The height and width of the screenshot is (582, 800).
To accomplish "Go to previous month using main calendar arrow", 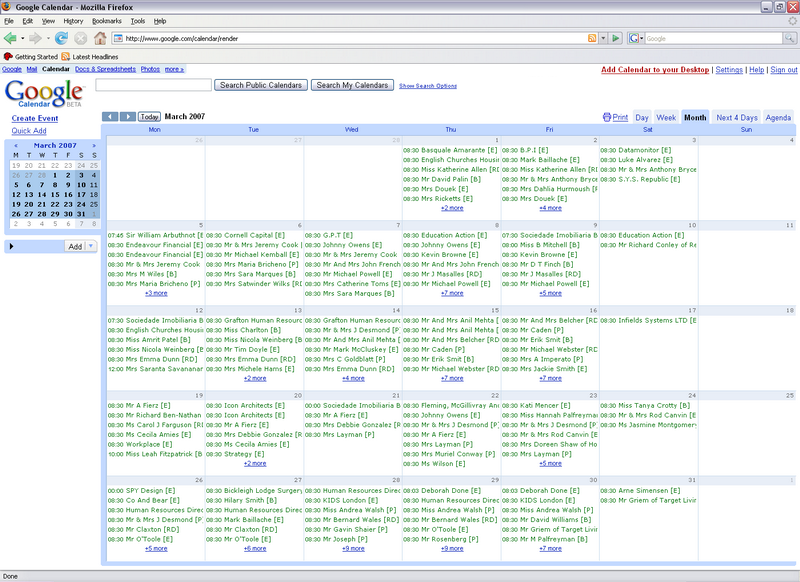I will [x=110, y=117].
